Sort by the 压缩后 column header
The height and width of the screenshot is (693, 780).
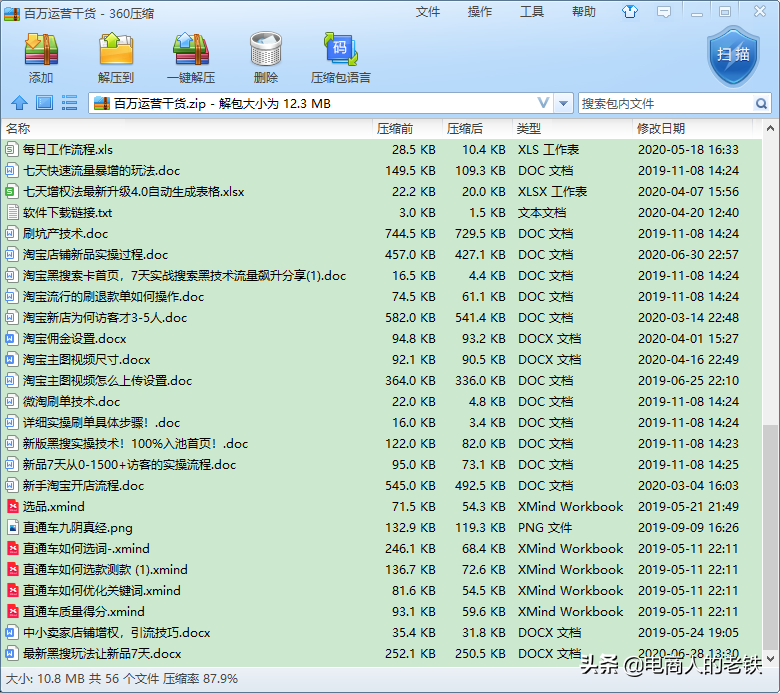(477, 129)
